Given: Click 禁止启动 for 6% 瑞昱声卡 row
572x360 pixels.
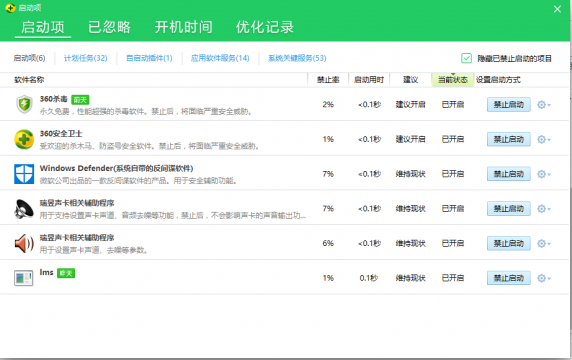Looking at the screenshot, I should (509, 243).
